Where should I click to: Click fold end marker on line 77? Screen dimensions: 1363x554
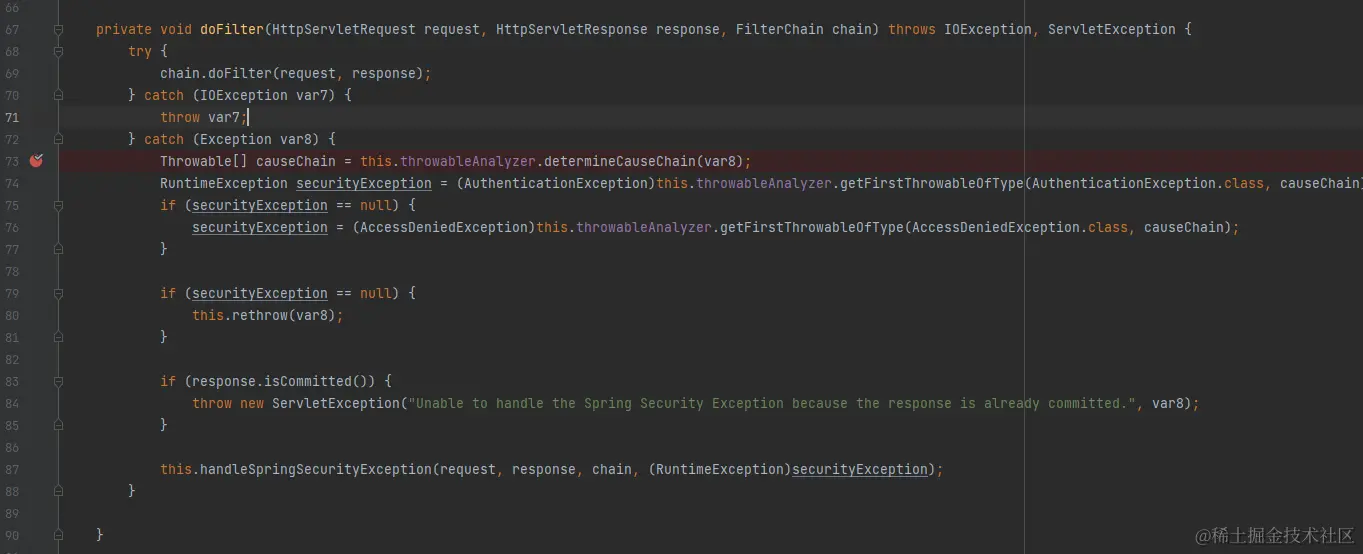58,249
